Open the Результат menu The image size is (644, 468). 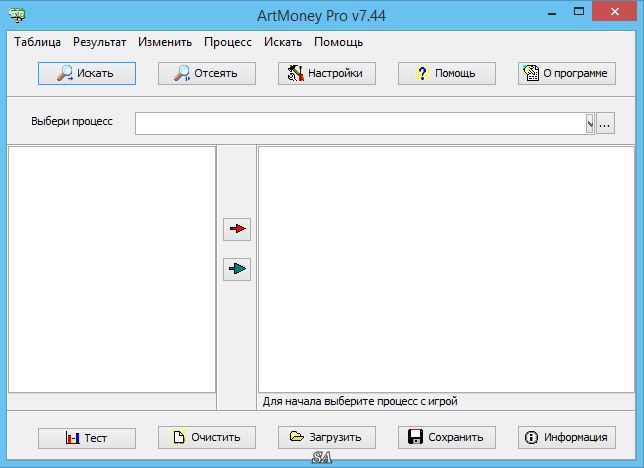click(x=99, y=42)
